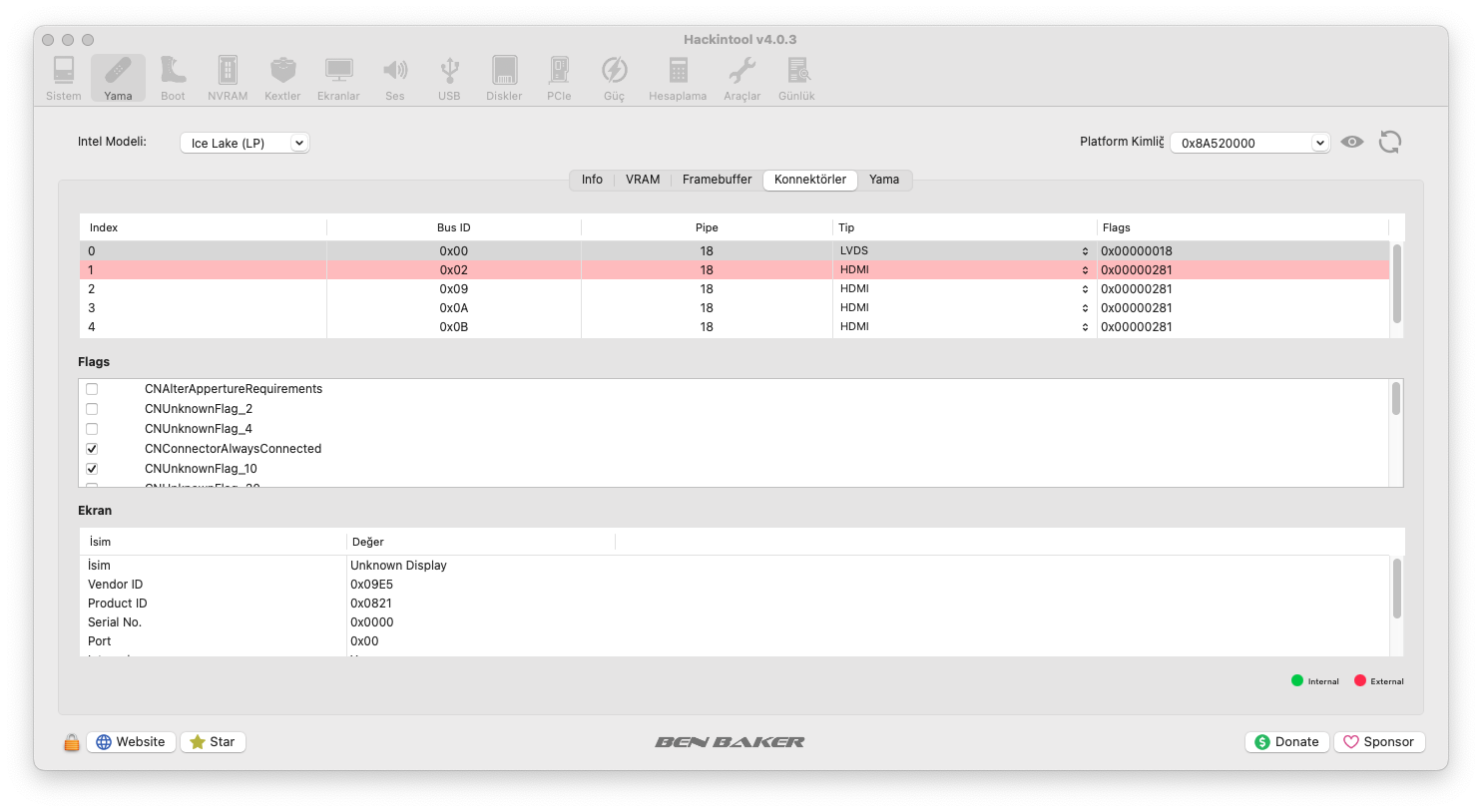Viewport: 1482px width, 812px height.
Task: Select connector row with Bus ID 0x0A
Action: (x=453, y=308)
